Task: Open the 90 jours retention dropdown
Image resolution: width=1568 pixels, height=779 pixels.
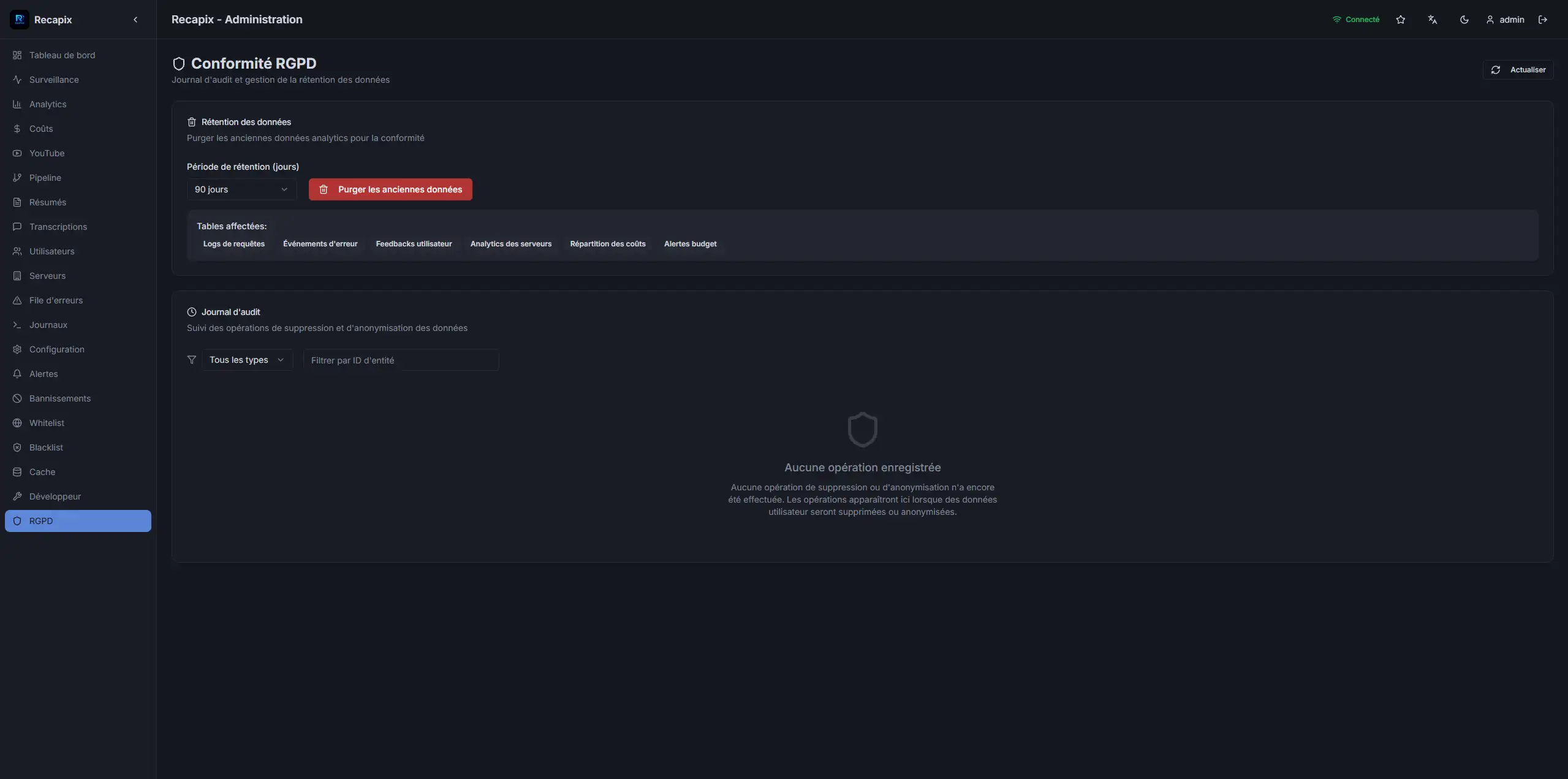Action: point(241,189)
